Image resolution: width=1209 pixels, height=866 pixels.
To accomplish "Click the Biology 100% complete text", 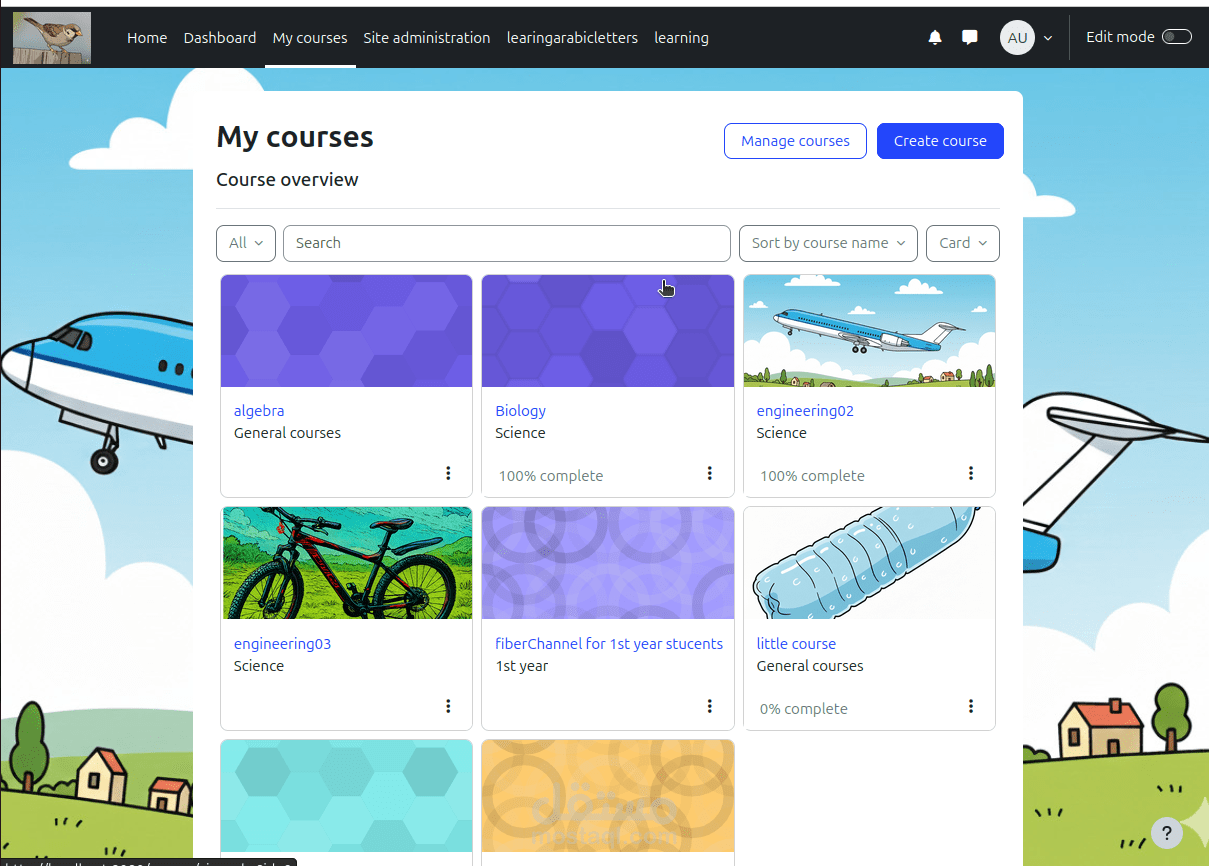I will 551,476.
